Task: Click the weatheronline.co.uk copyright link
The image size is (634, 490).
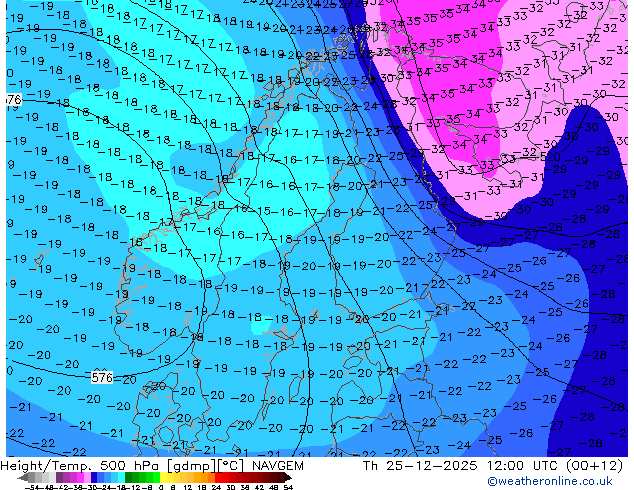Action: [x=549, y=481]
